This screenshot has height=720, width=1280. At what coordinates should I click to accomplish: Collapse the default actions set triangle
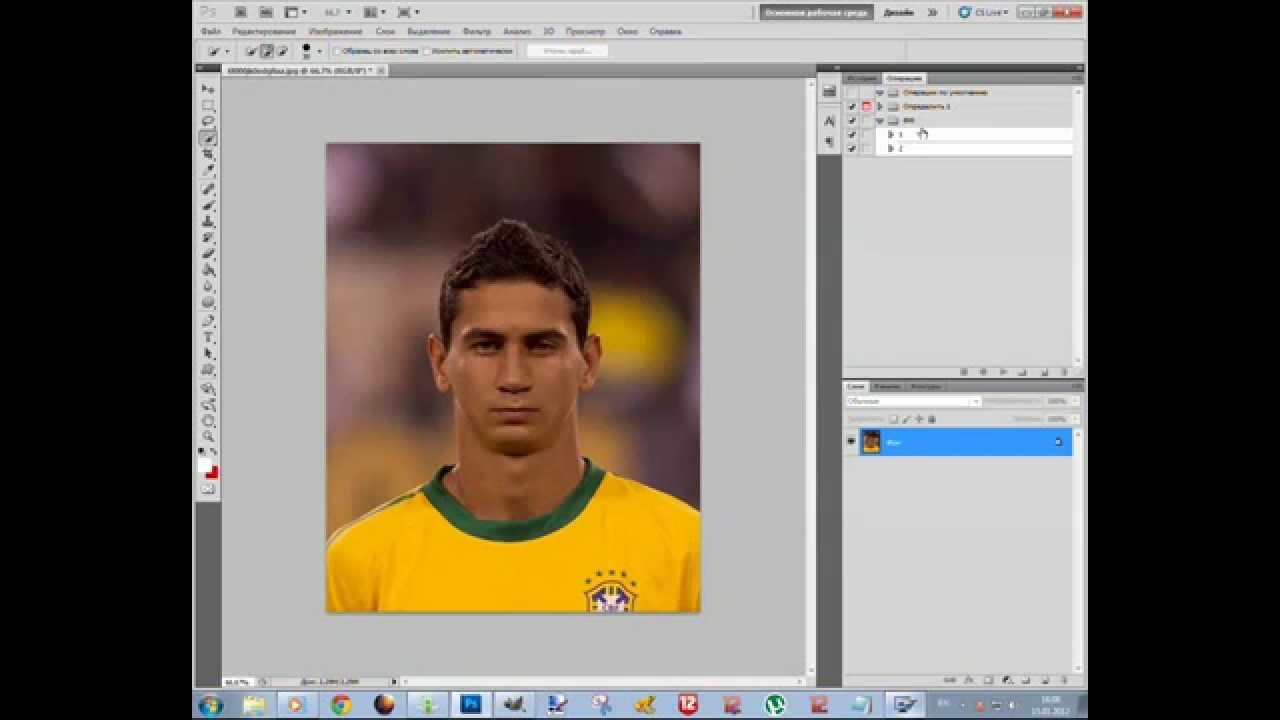tap(880, 92)
